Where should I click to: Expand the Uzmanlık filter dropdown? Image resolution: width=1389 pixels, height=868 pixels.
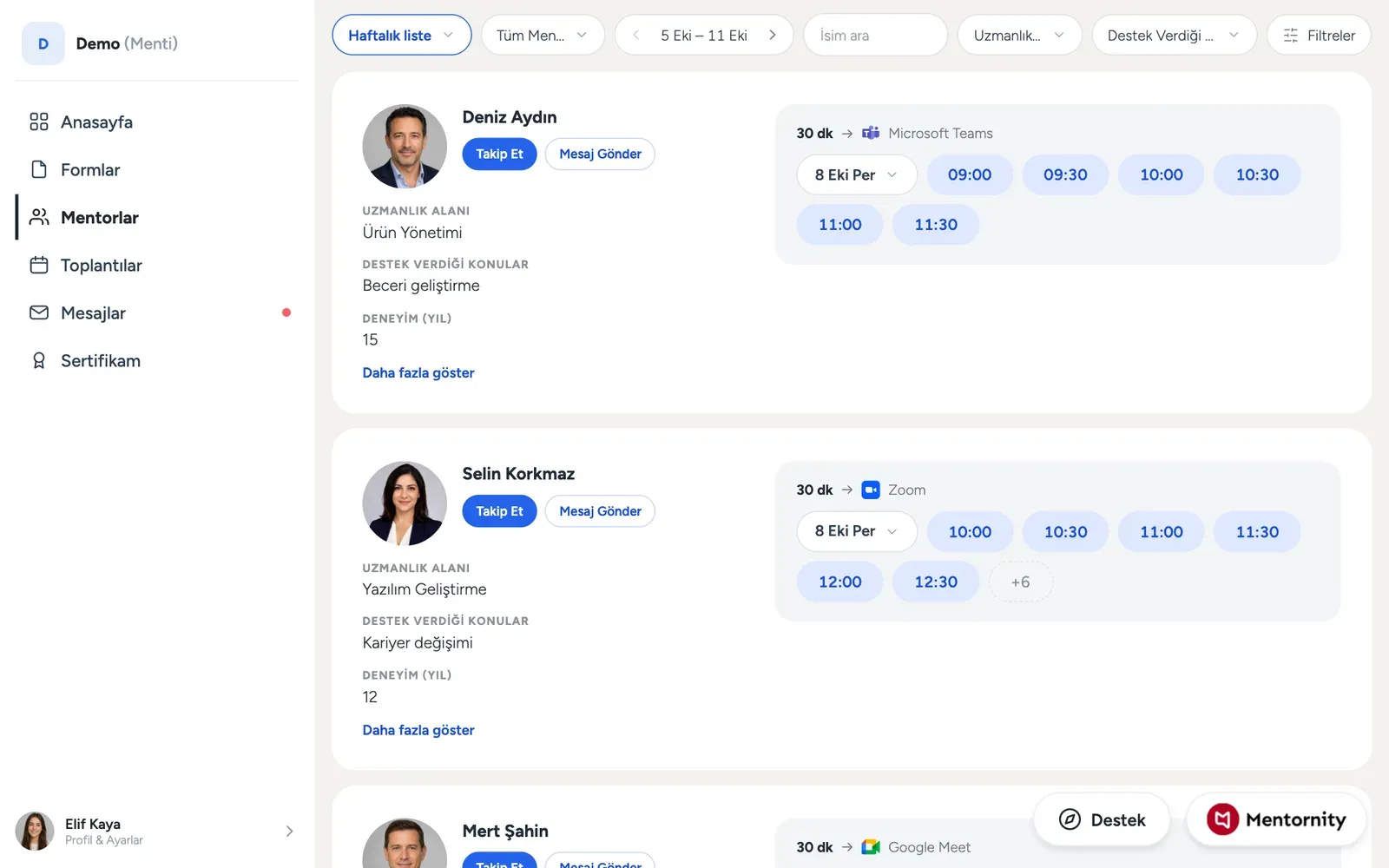pyautogui.click(x=1019, y=36)
